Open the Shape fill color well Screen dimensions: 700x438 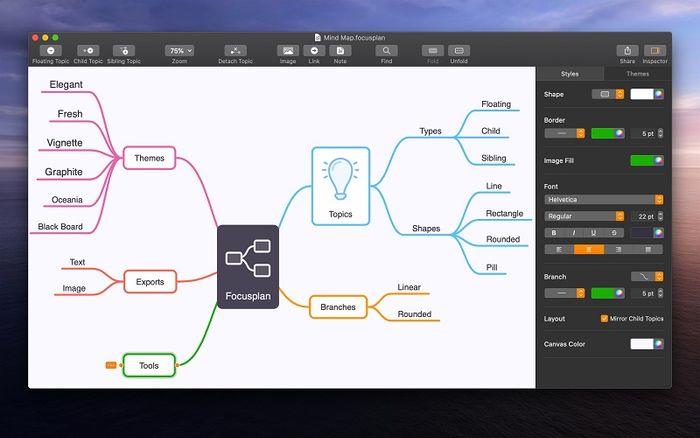pyautogui.click(x=647, y=94)
